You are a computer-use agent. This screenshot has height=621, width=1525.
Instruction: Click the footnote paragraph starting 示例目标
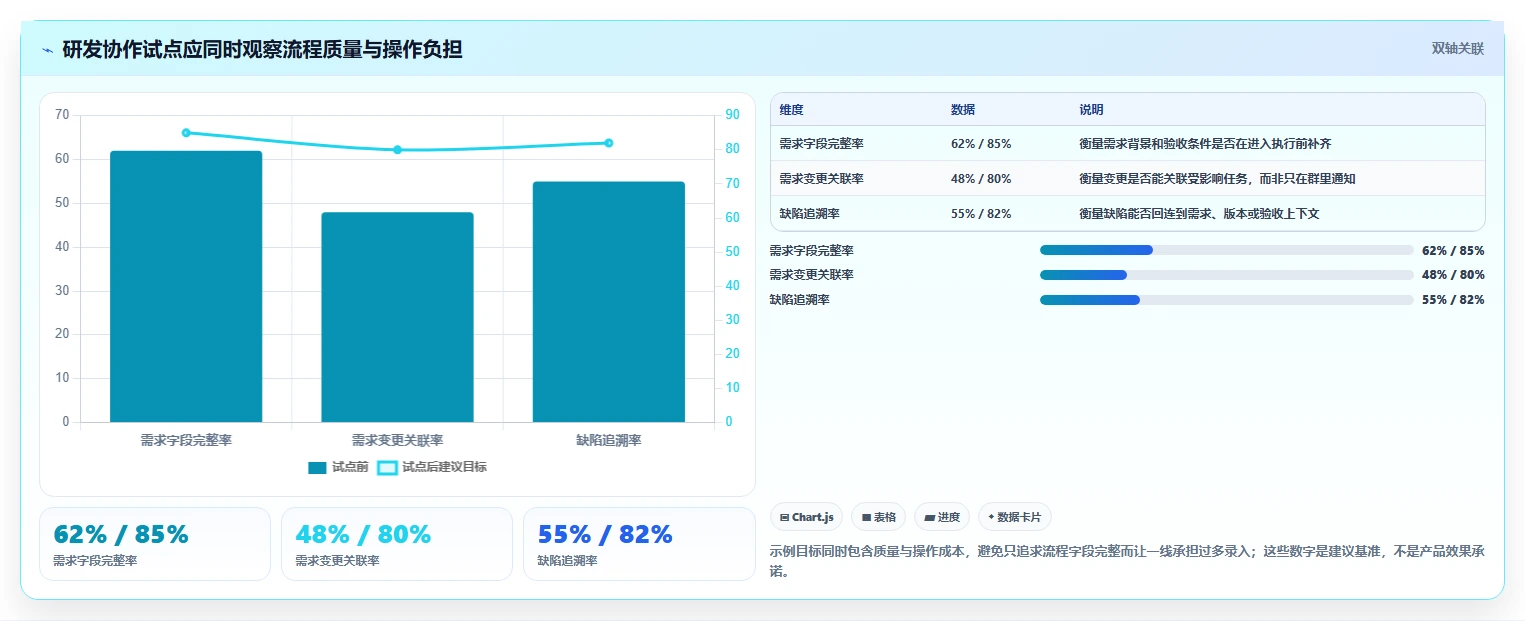pos(1127,562)
